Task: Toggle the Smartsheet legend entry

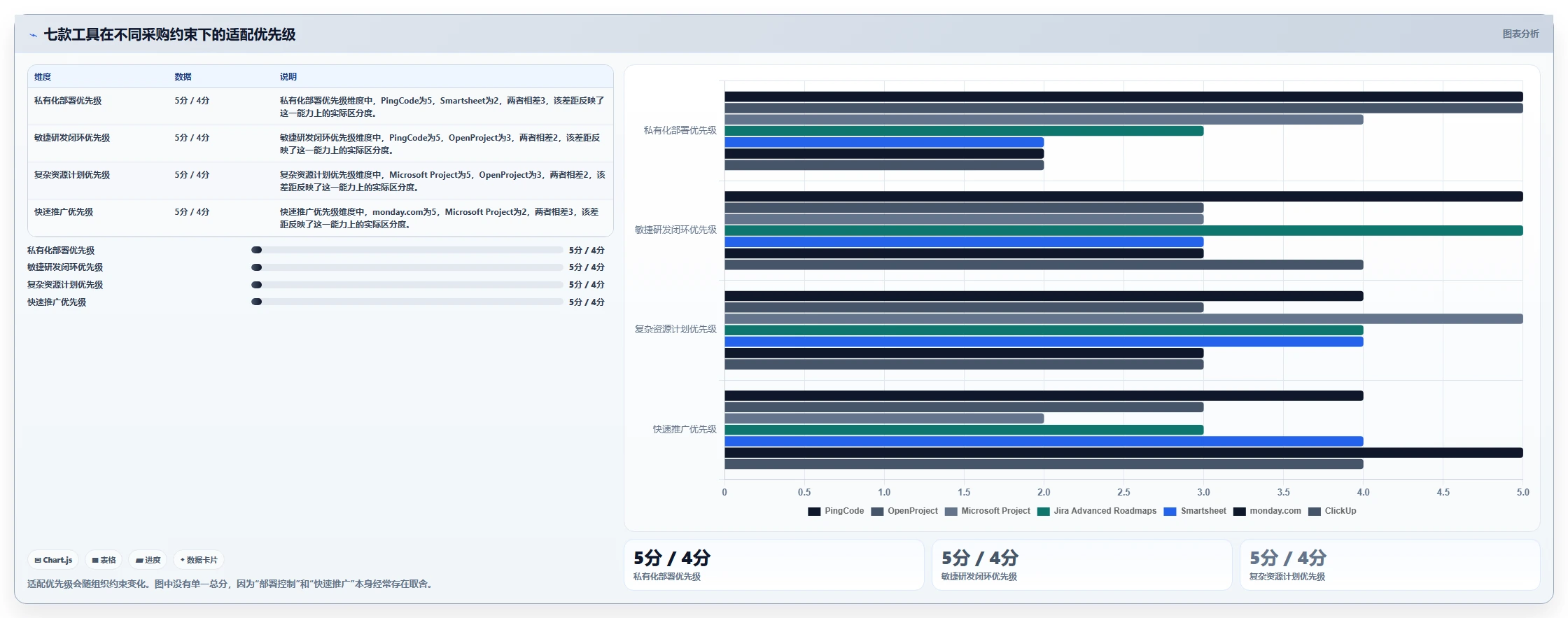Action: pyautogui.click(x=1195, y=511)
